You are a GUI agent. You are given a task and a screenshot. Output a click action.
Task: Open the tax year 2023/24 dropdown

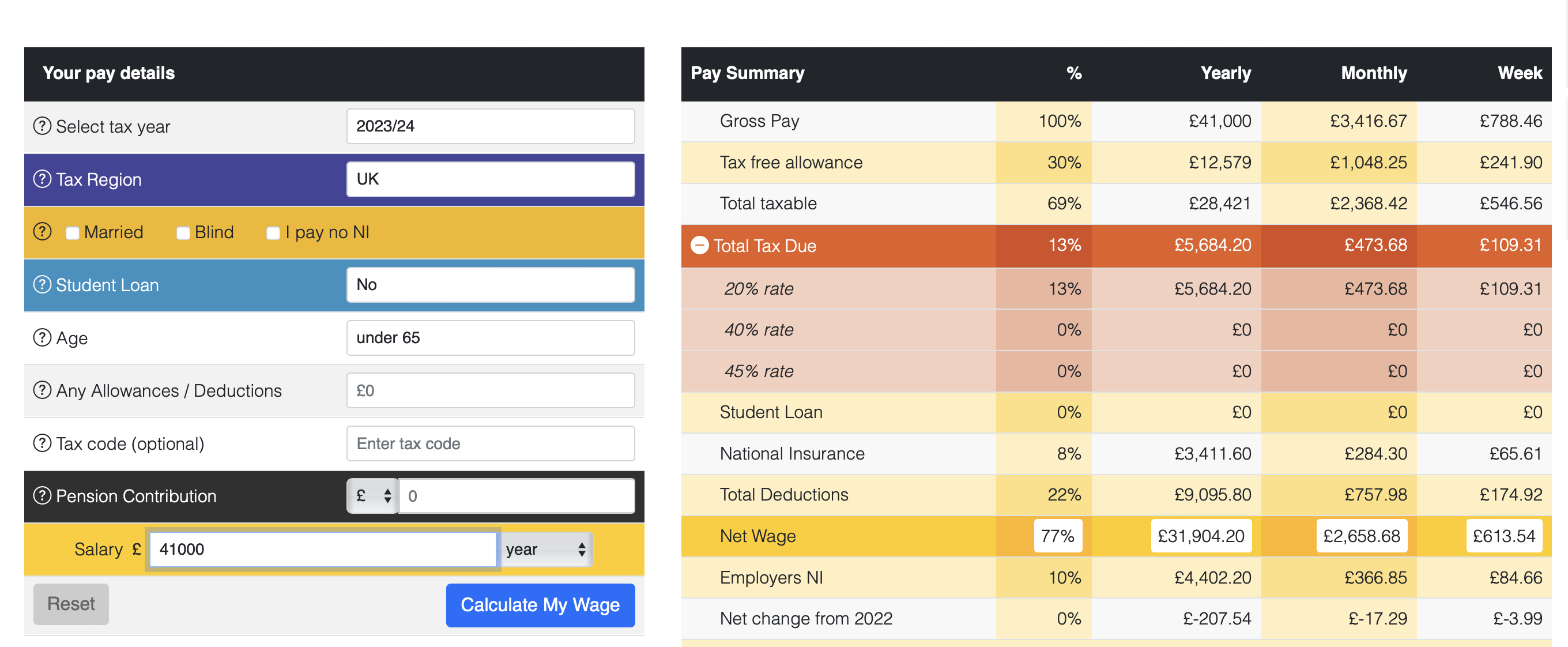(490, 126)
